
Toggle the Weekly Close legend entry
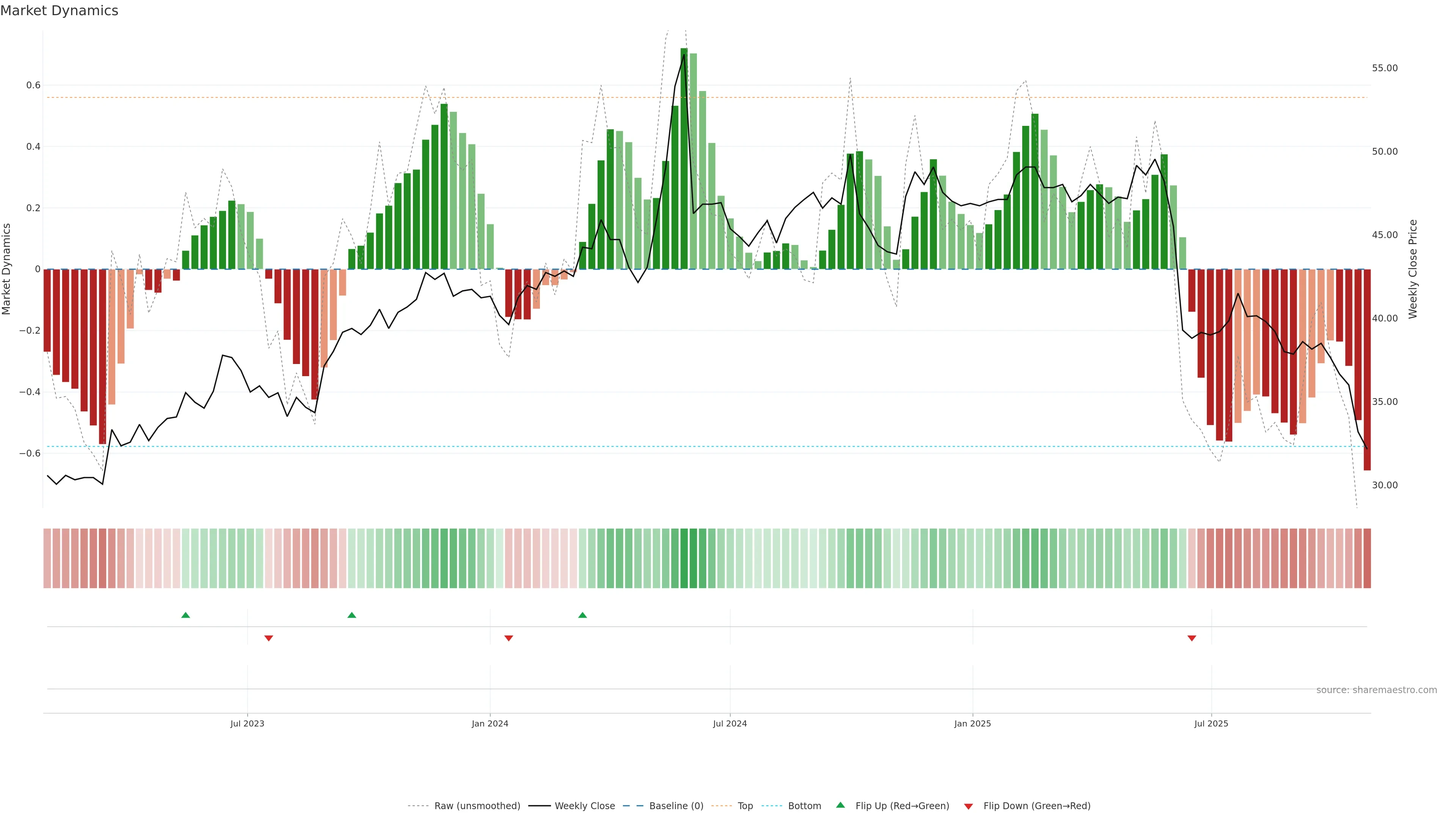tap(584, 805)
